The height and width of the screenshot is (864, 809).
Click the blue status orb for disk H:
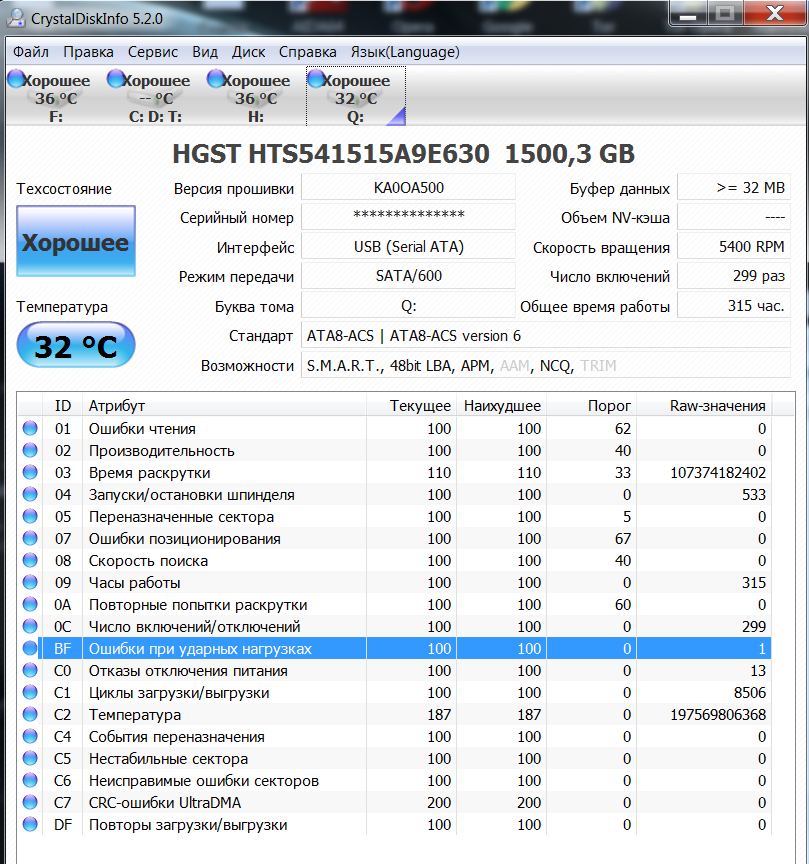click(x=215, y=79)
